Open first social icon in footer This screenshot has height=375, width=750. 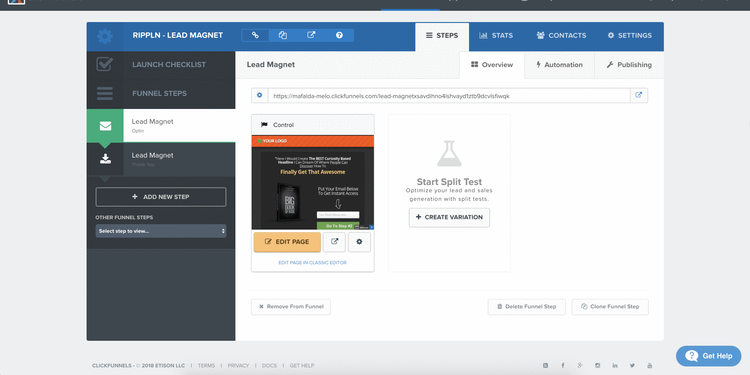(546, 365)
